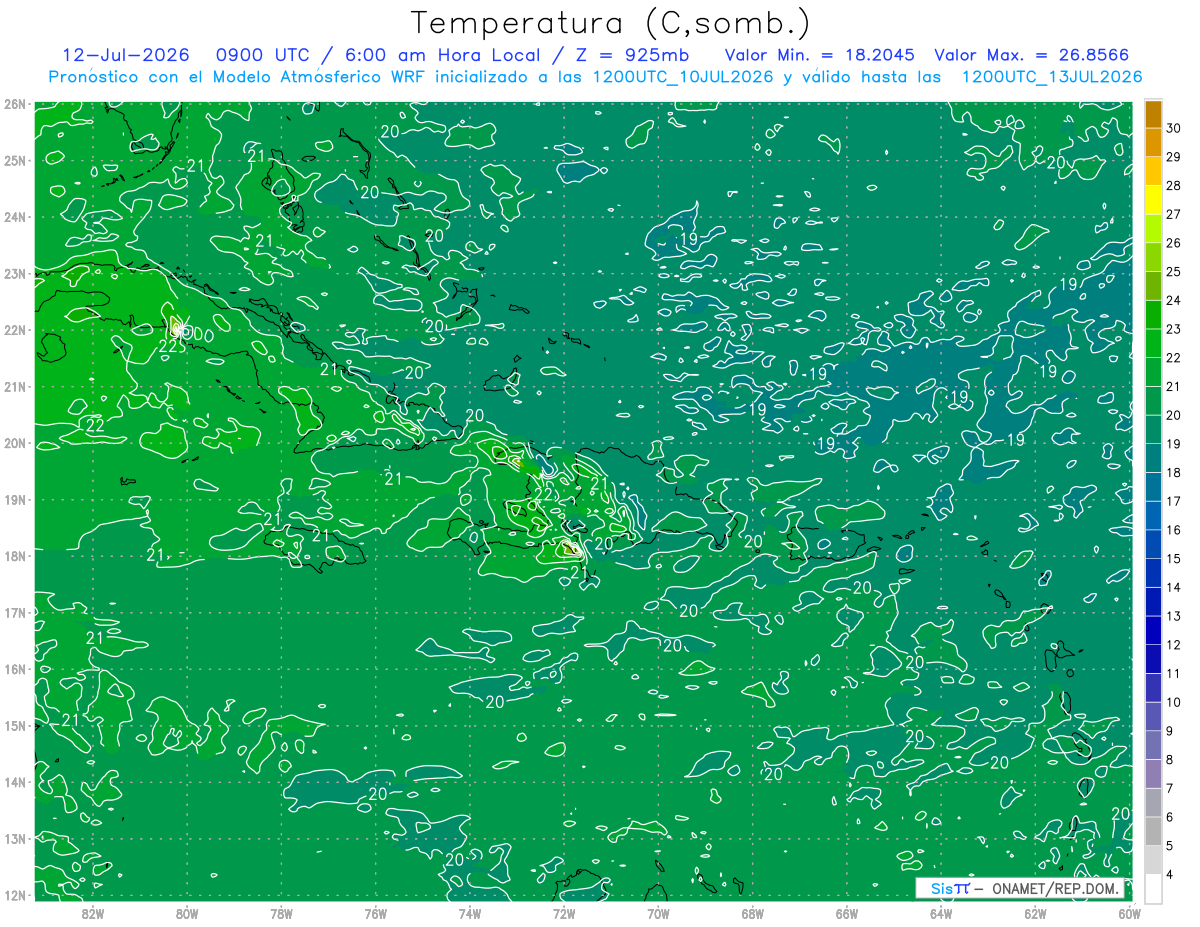The image size is (1200, 927).
Task: Click the "72W" longitude axis label
Action: click(x=563, y=913)
